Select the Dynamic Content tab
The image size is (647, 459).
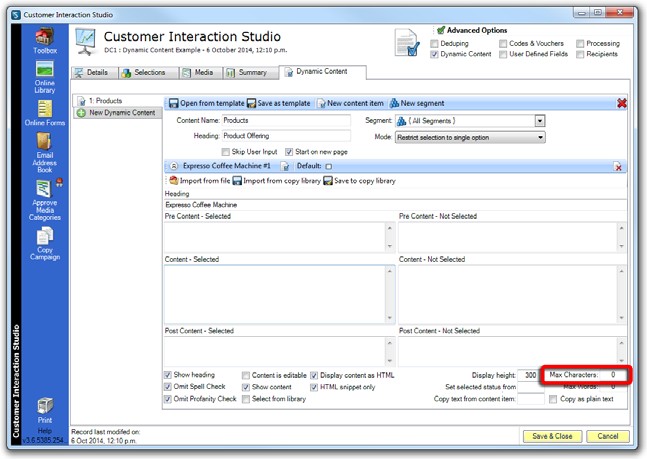(x=322, y=72)
